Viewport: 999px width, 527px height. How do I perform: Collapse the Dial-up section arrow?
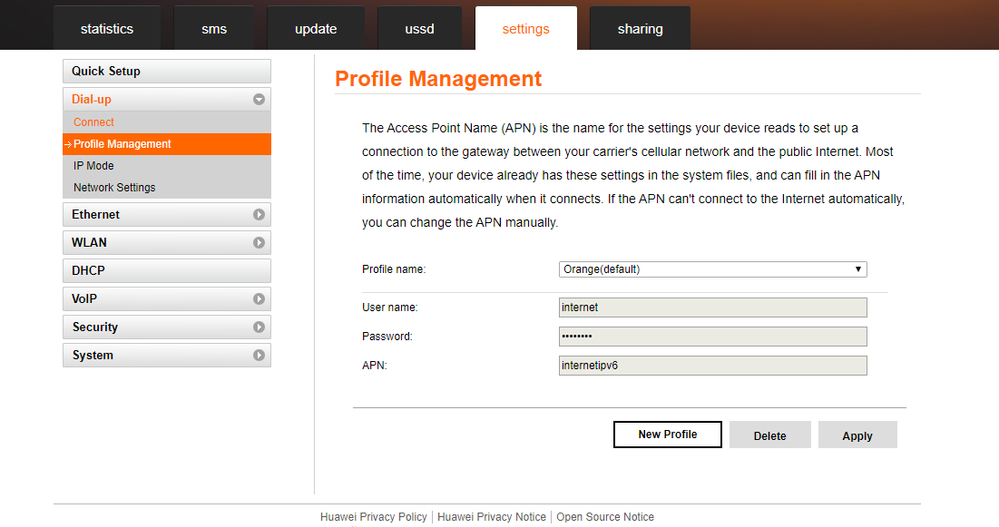click(x=259, y=99)
